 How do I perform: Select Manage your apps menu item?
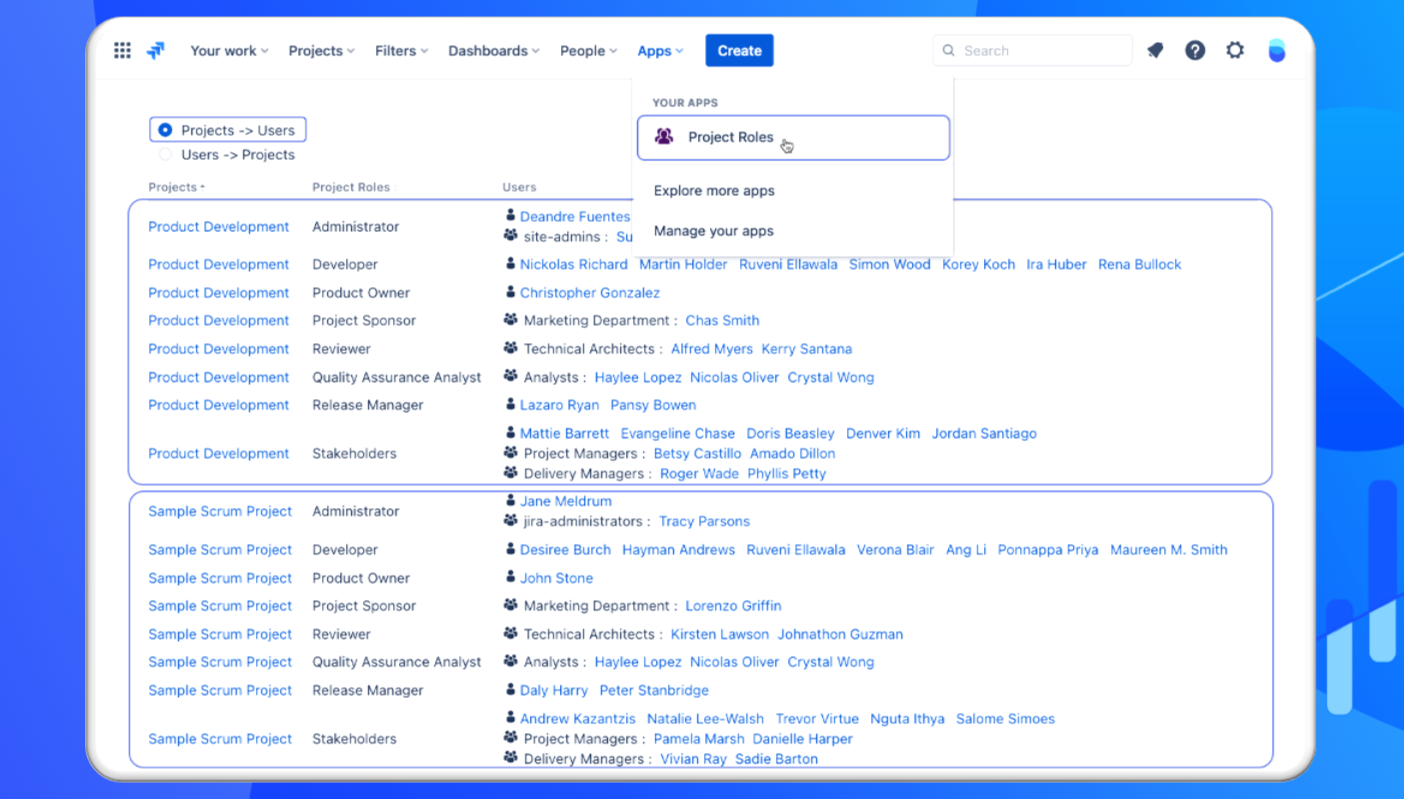pos(714,231)
